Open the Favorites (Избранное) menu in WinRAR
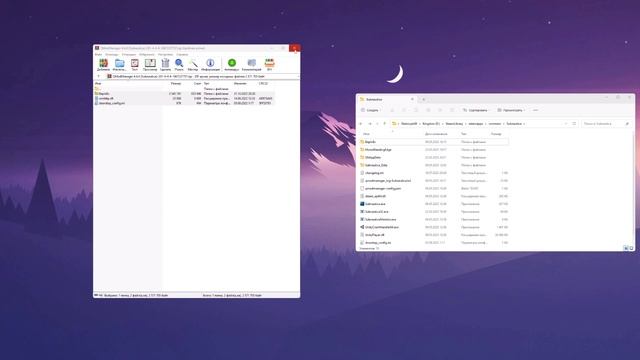The height and width of the screenshot is (360, 640). (x=147, y=54)
